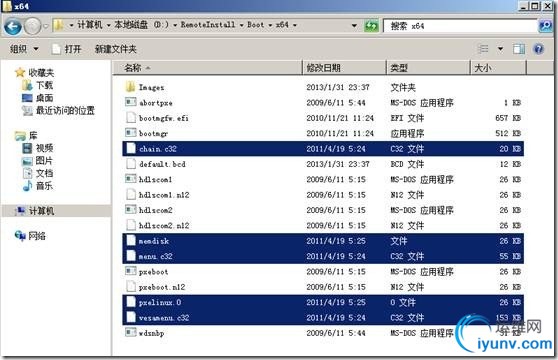
Task: Select the memdisk file icon
Action: [x=131, y=240]
